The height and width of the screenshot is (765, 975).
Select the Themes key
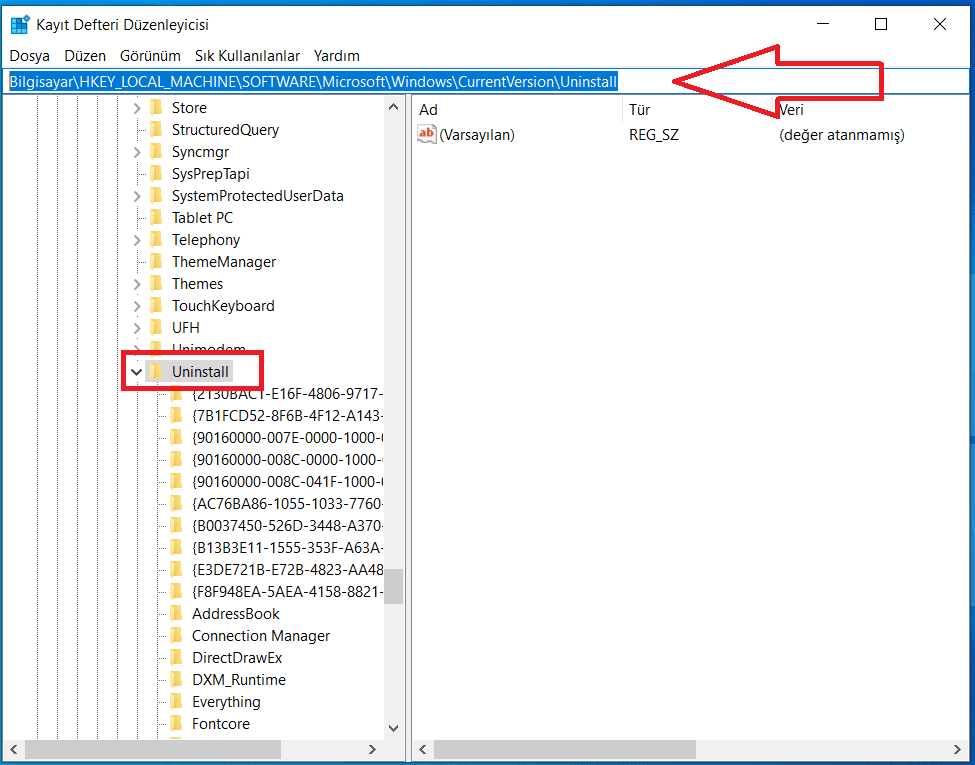[197, 284]
